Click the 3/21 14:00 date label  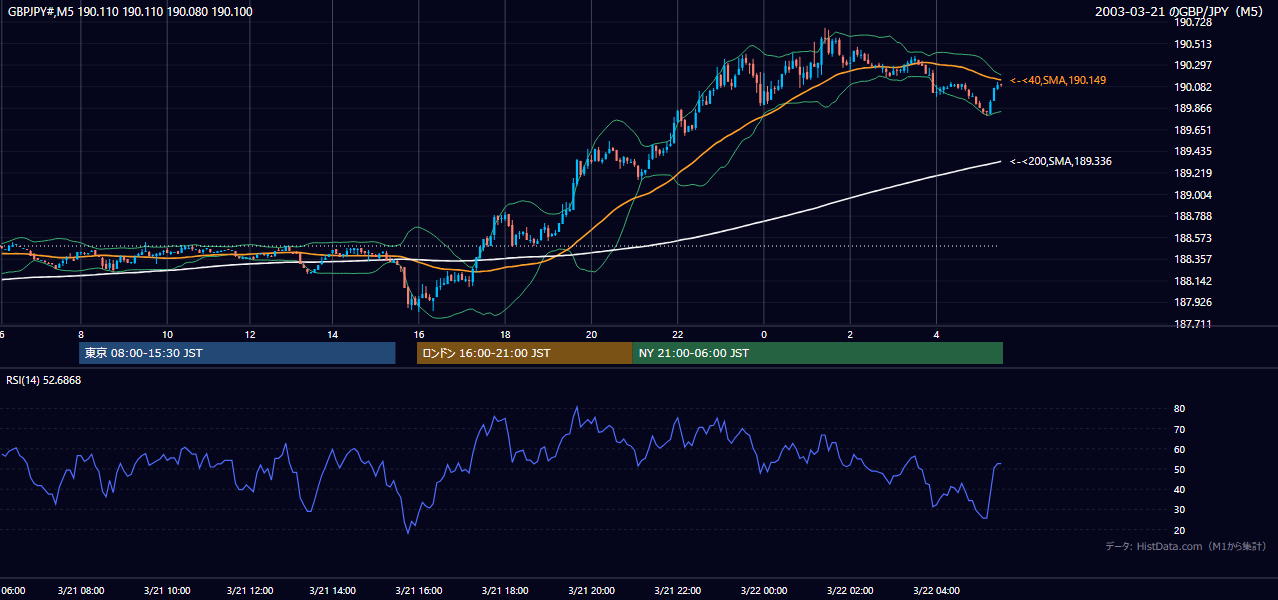333,591
